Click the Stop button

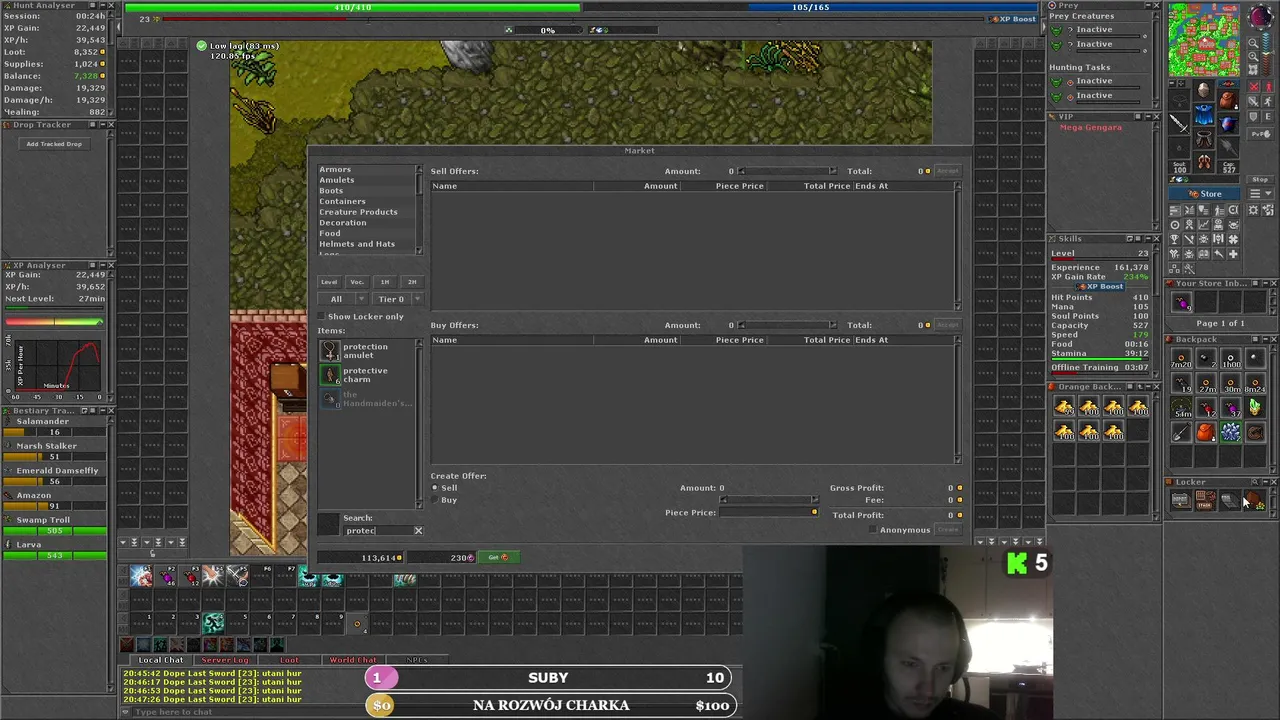1260,180
